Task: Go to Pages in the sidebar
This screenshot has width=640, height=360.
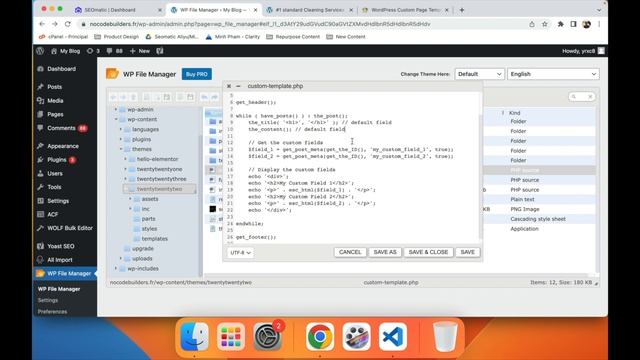Action: [55, 114]
